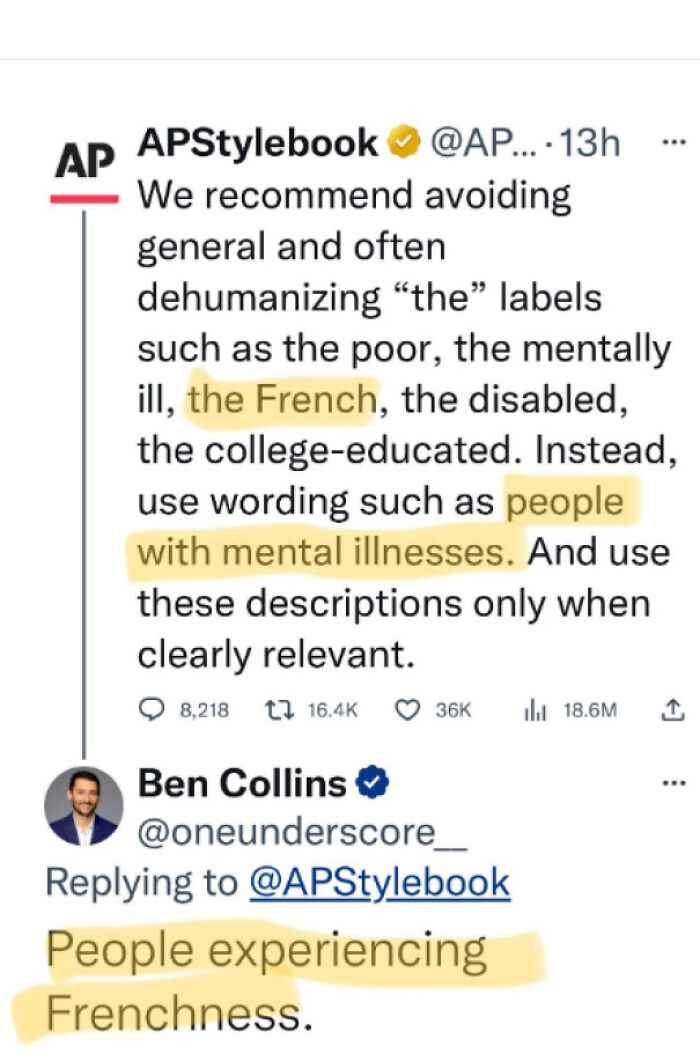
Task: Click the Ben Collins display name
Action: pyautogui.click(x=242, y=784)
